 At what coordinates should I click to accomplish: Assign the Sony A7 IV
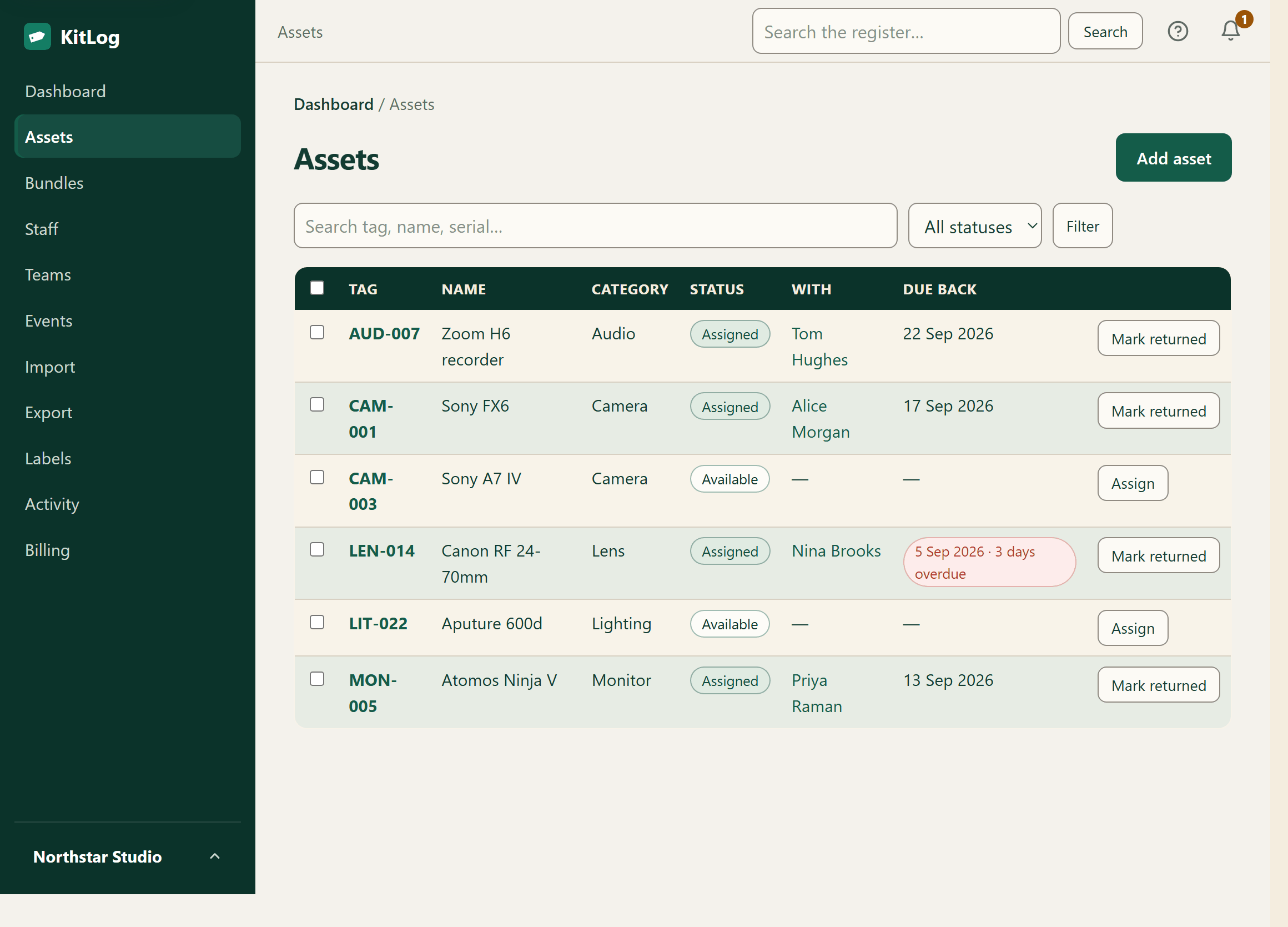[1133, 483]
